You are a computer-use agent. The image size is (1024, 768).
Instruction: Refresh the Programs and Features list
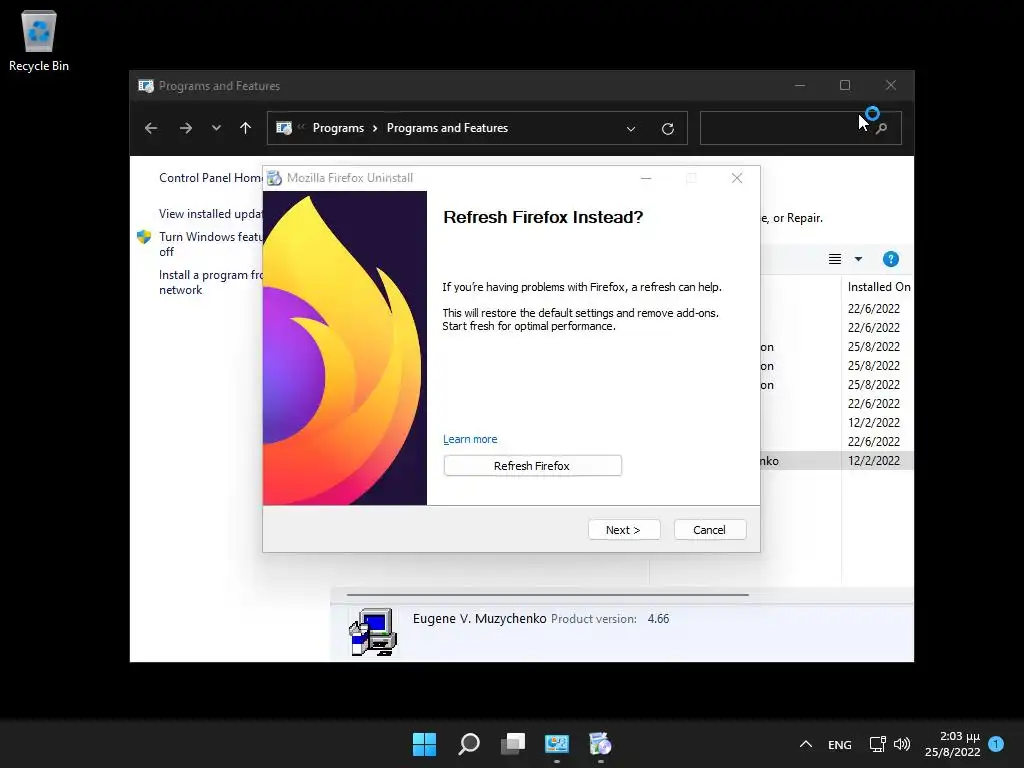point(667,129)
